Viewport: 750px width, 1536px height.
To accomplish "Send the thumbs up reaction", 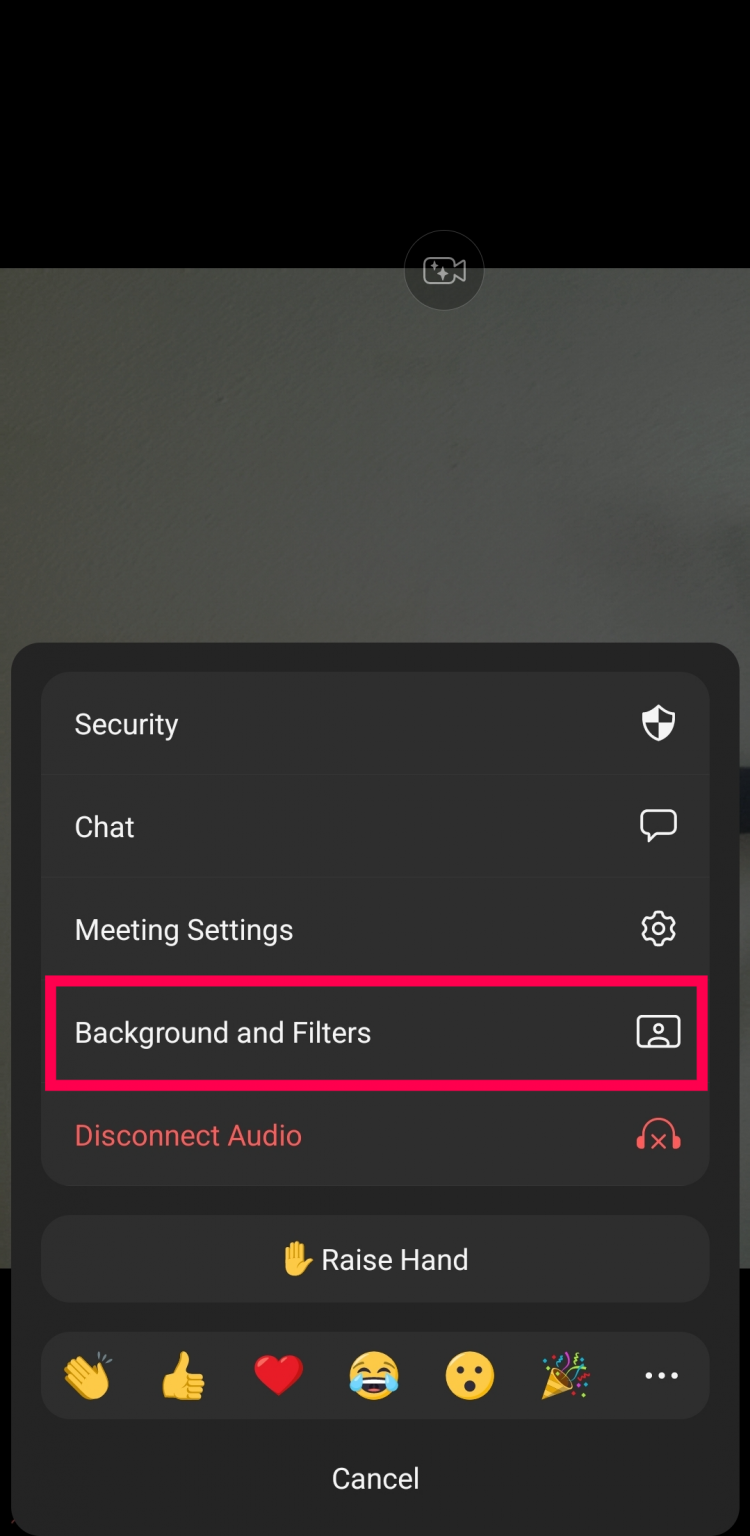I will point(182,1375).
